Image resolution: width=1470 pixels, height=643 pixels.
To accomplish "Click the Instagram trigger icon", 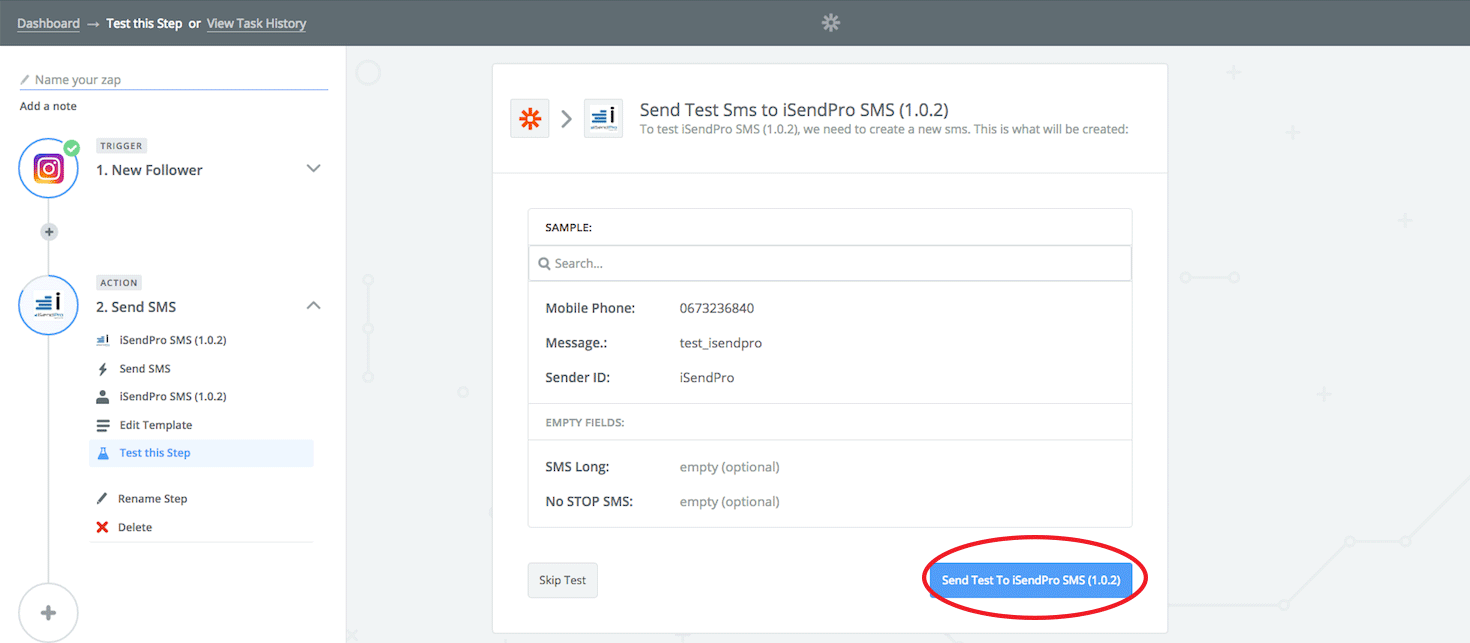I will 48,168.
